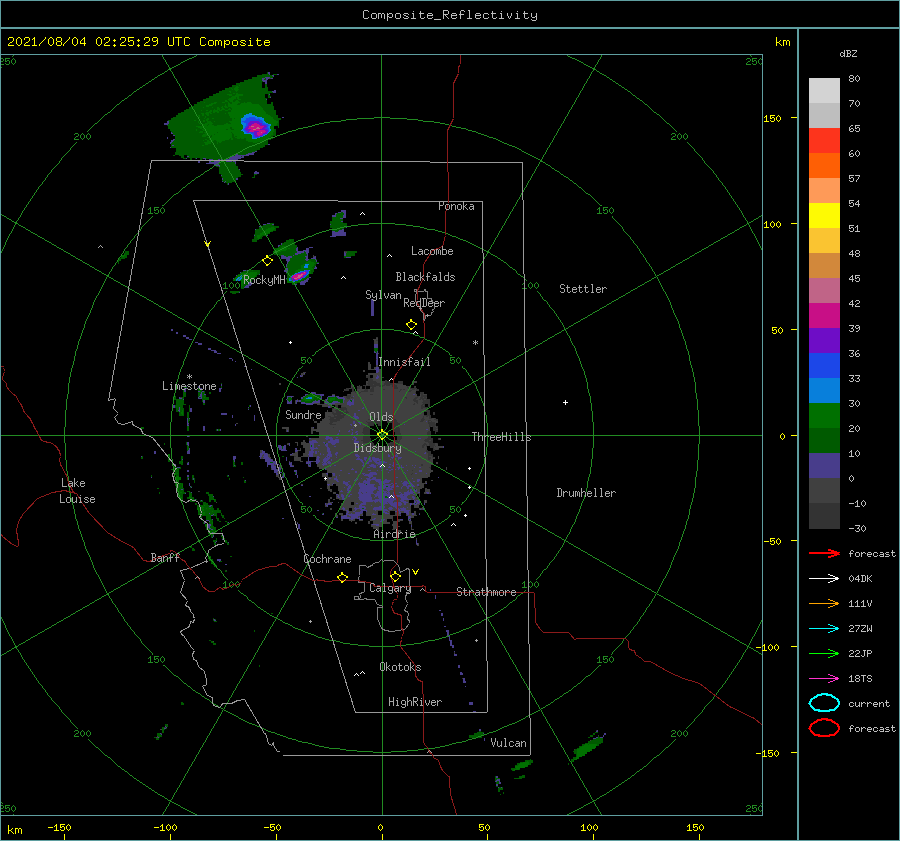The image size is (900, 841).
Task: Select the 42 dBZ magenta color swatch
Action: [x=824, y=316]
